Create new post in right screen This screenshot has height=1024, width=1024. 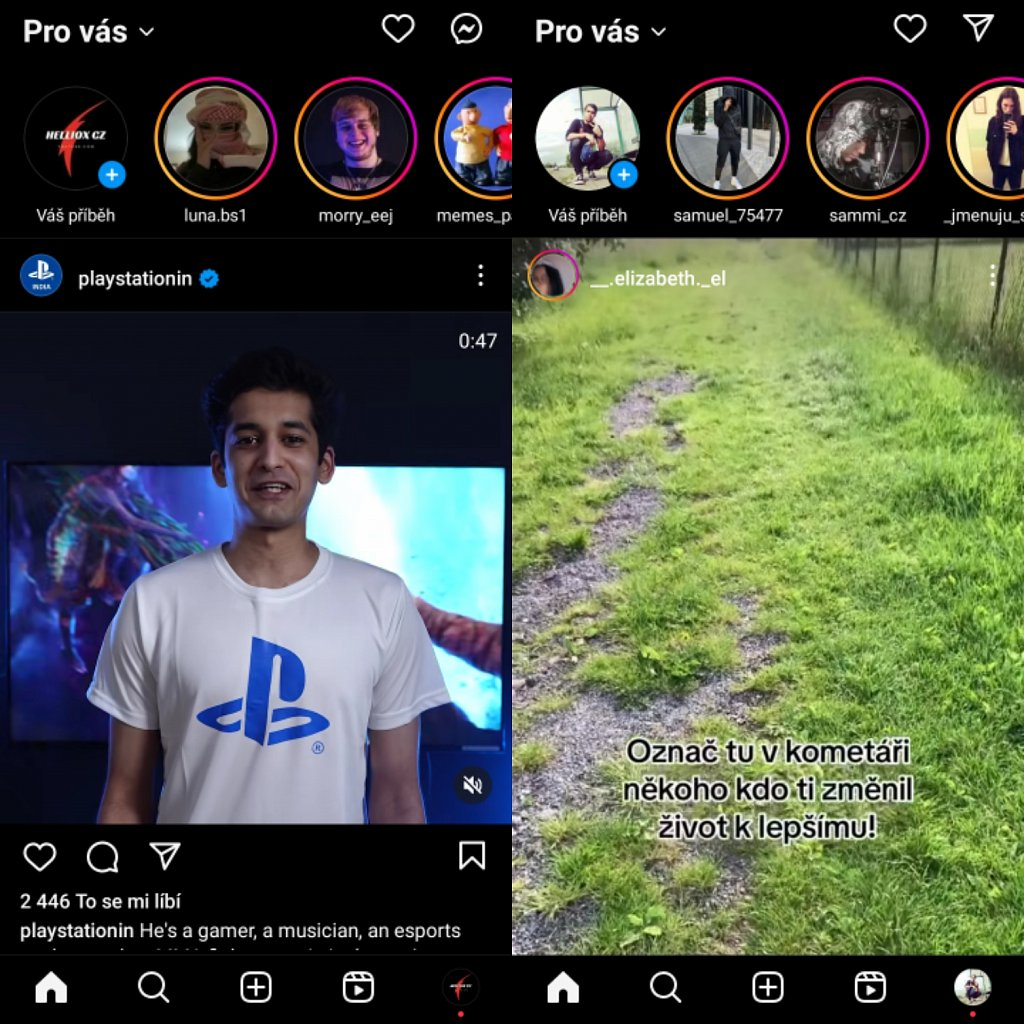coord(768,987)
